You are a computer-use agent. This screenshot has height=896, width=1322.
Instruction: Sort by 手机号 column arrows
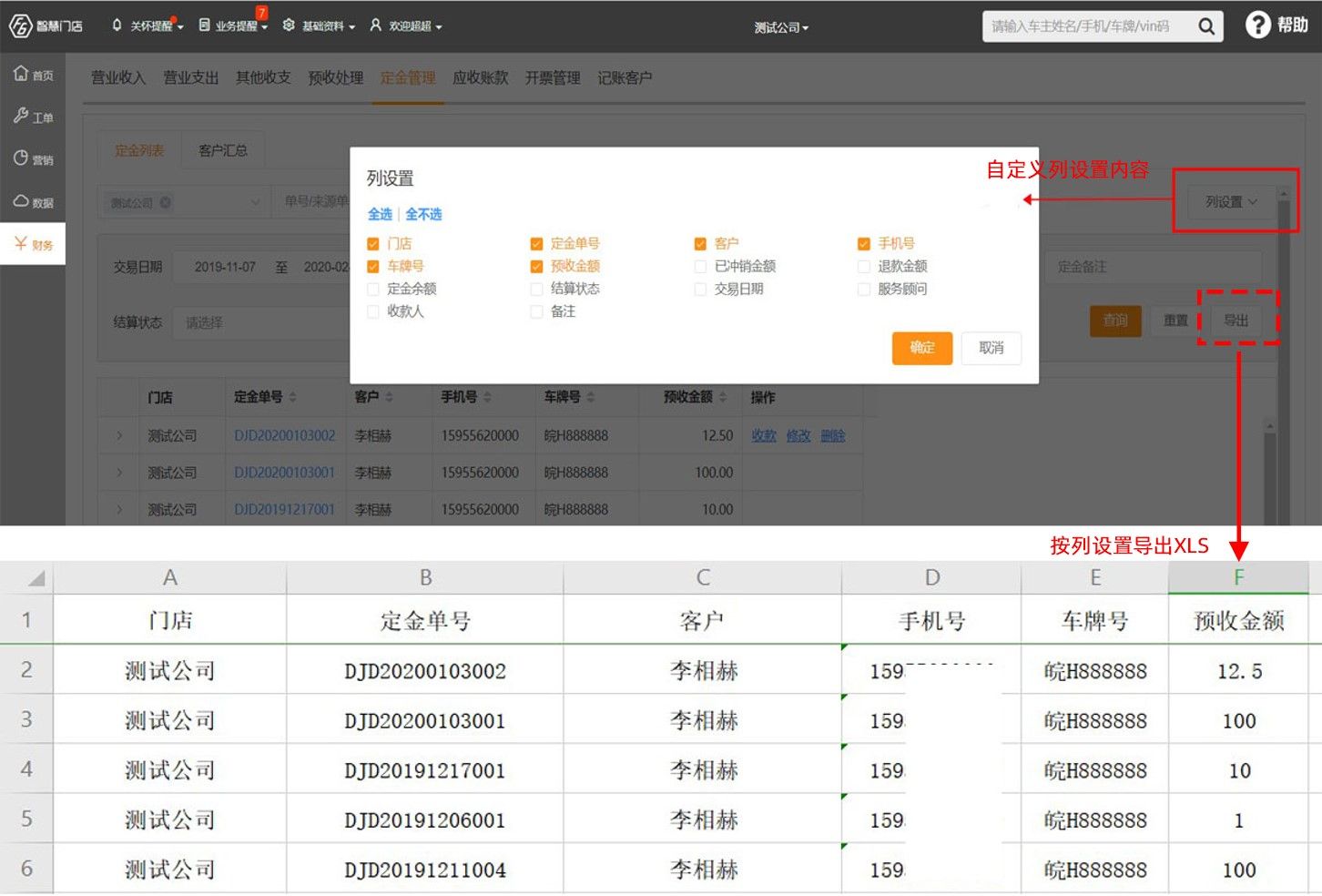(487, 397)
